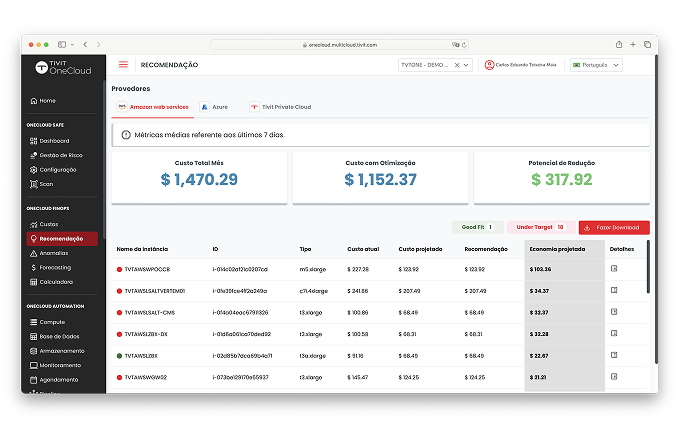Viewport: 680px width, 442px height.
Task: Open Gestão de Risco in sidebar
Action: pos(60,155)
